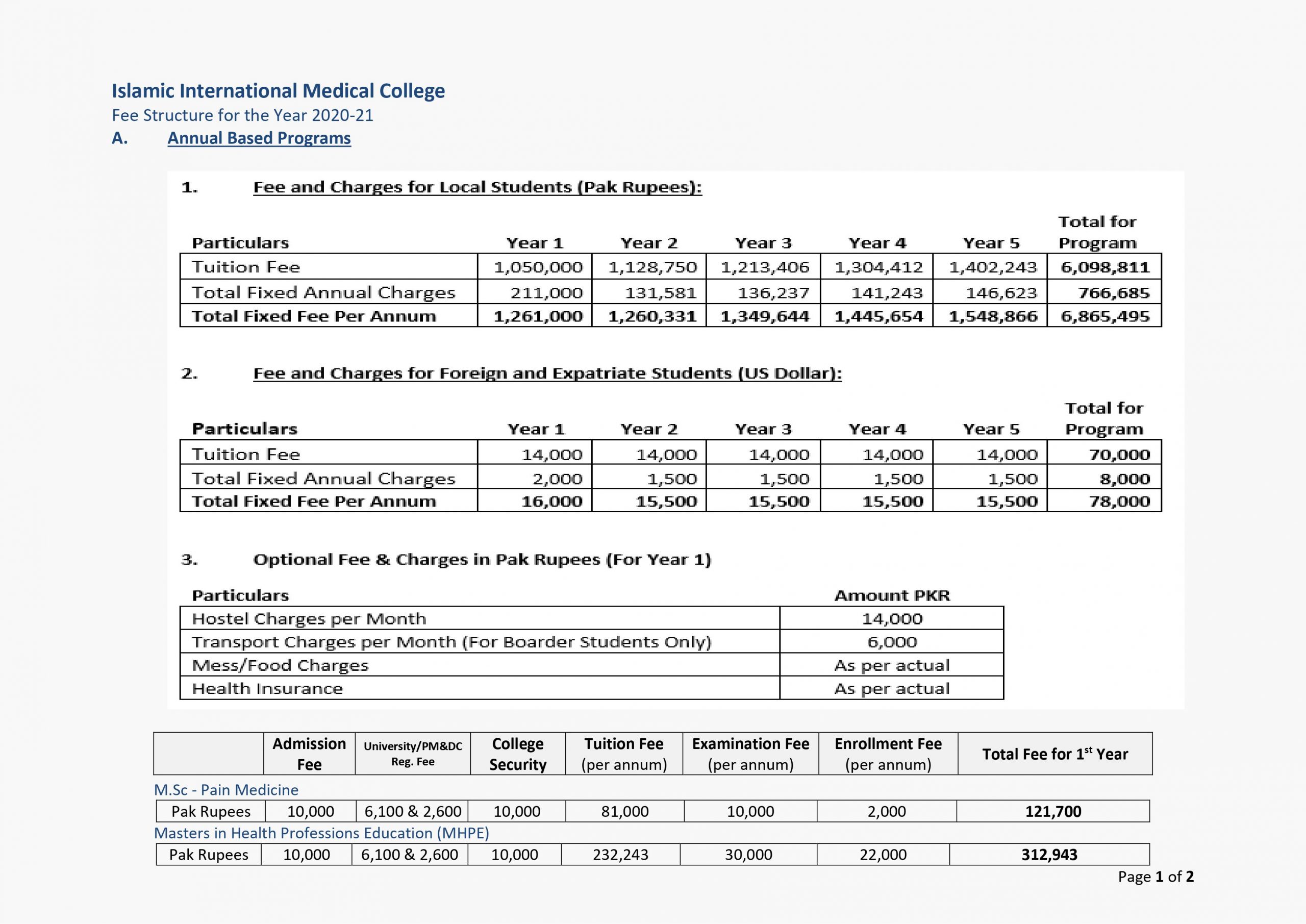Select 'Examination Fee (per annum)' column header
The height and width of the screenshot is (924, 1306).
751,754
